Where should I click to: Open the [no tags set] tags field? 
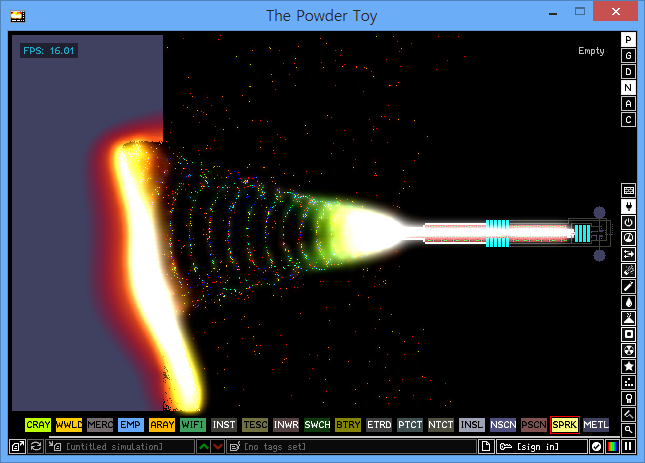(352, 447)
